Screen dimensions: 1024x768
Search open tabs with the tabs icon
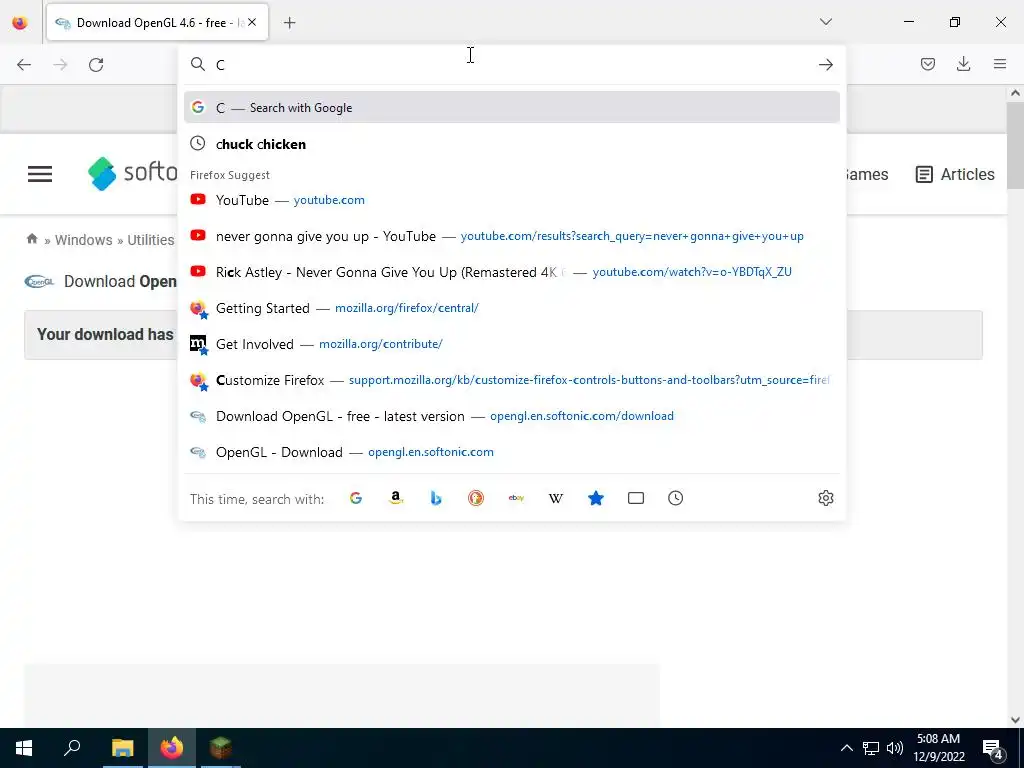635,498
